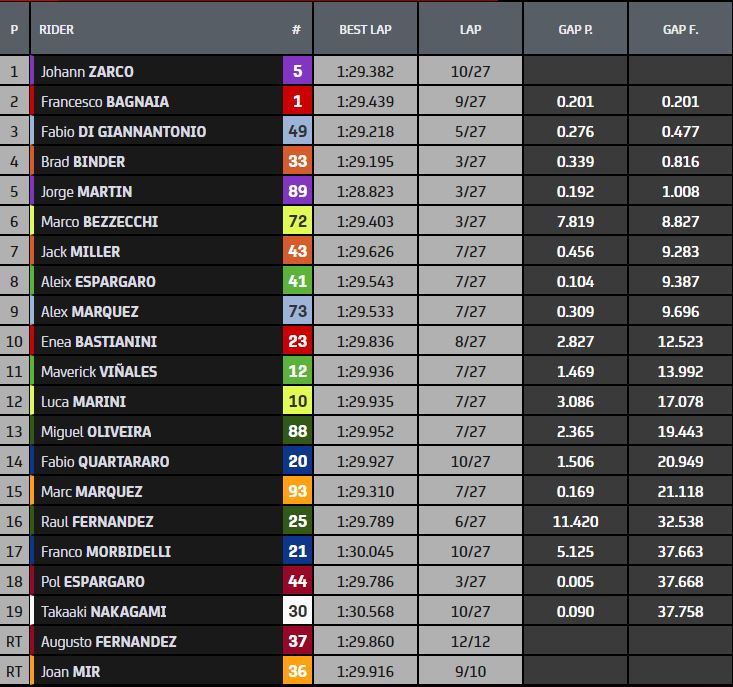Click Joan Mir's retired rider row name
Viewport: 733px width, 687px height.
point(69,671)
